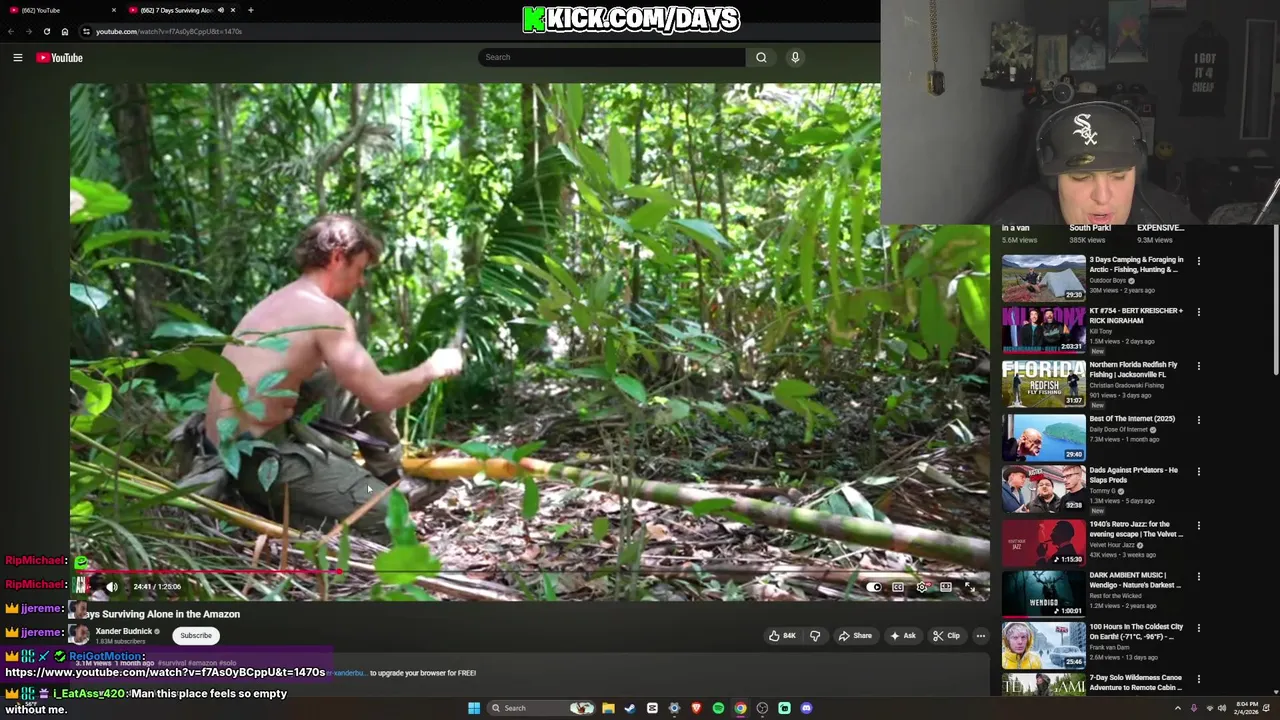Open the YouTube hamburger guide menu
This screenshot has height=720, width=1280.
point(17,57)
